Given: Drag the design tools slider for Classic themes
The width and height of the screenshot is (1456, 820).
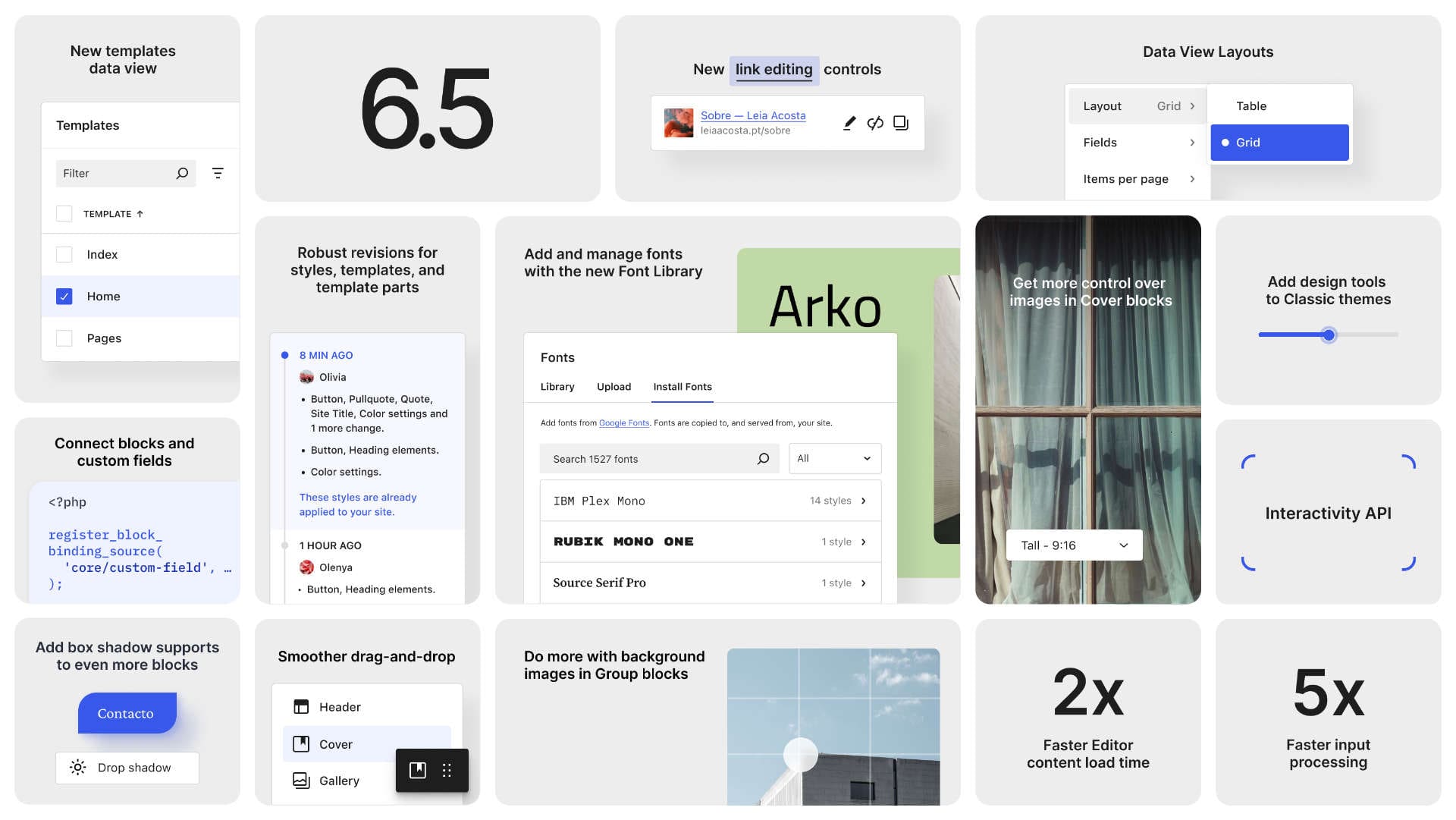Looking at the screenshot, I should coord(1328,335).
